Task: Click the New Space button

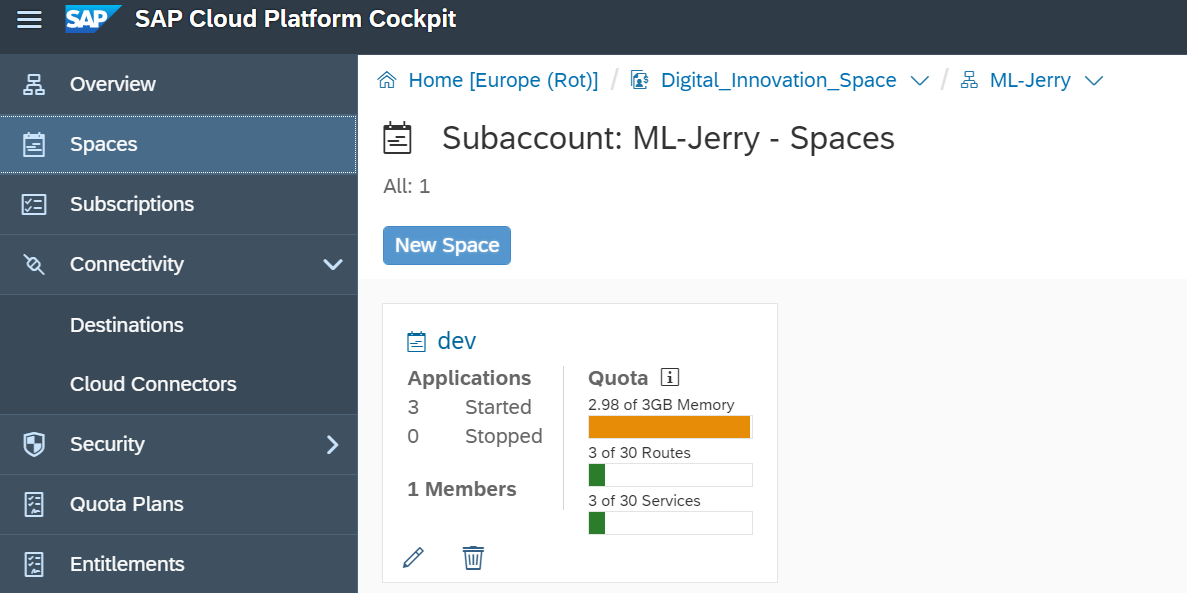Action: click(x=447, y=246)
